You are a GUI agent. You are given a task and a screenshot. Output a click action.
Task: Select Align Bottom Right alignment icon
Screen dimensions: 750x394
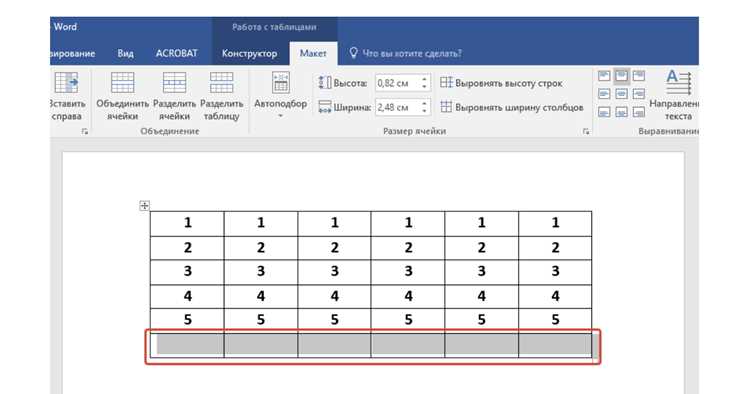[639, 112]
